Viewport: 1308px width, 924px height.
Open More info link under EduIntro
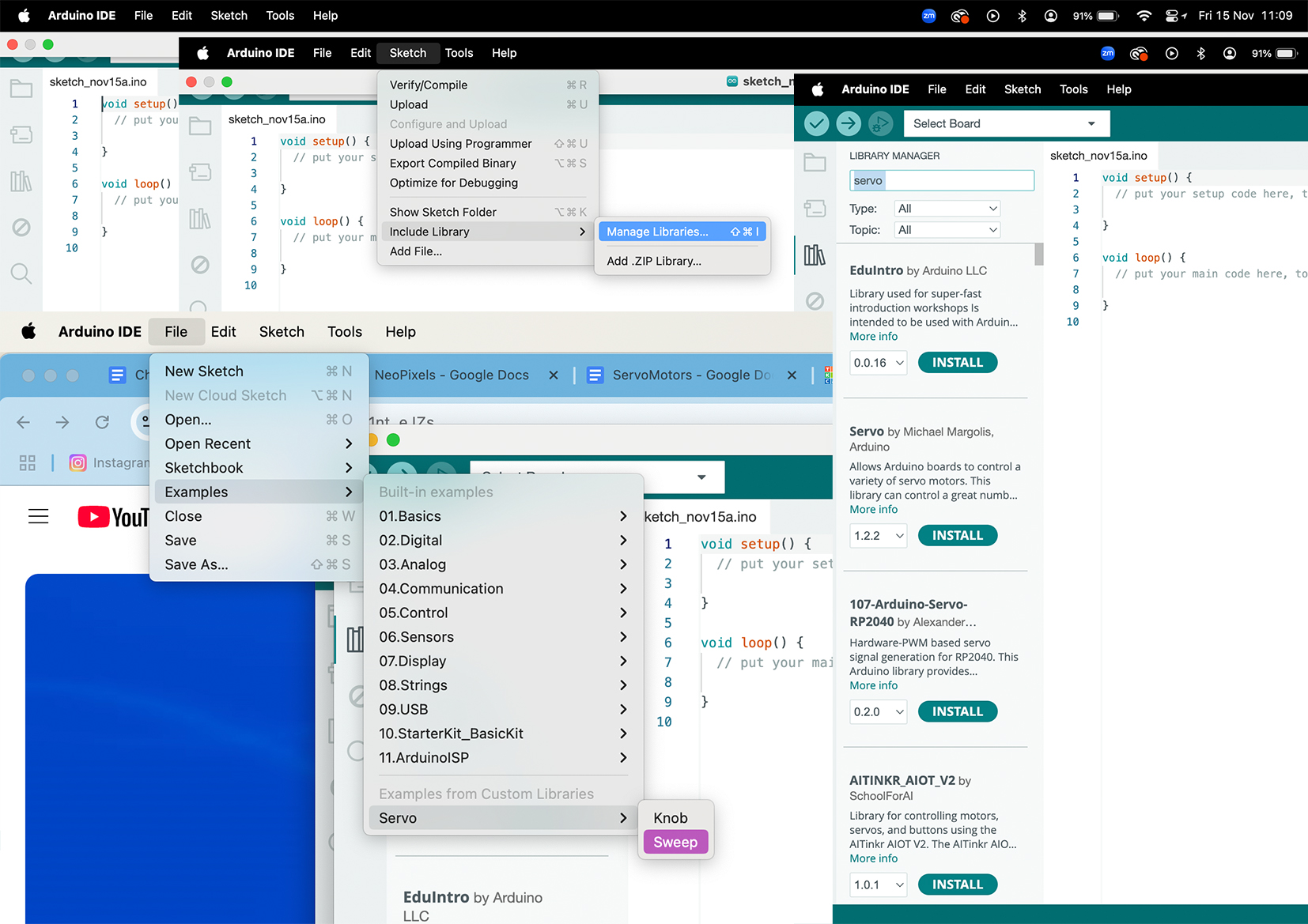click(x=874, y=337)
